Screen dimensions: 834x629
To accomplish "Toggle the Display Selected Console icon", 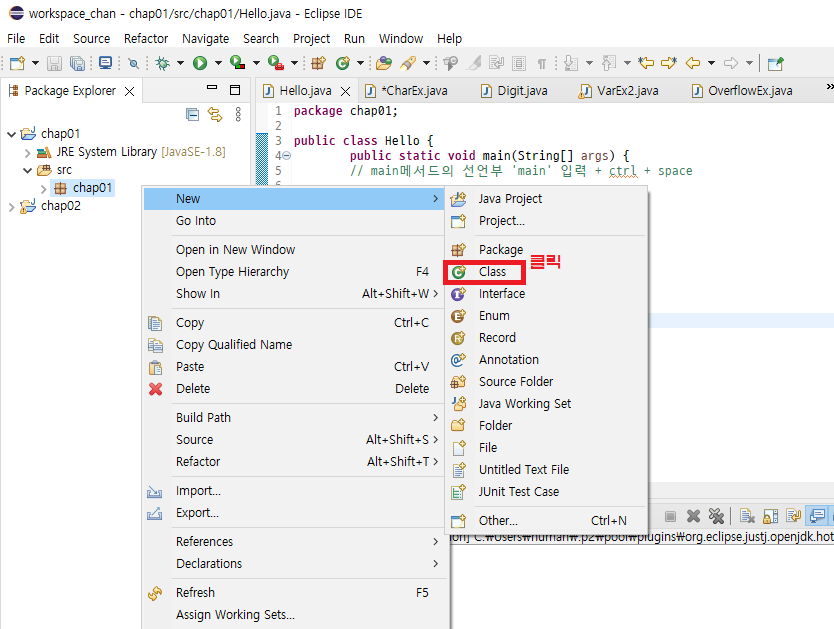I will click(817, 516).
